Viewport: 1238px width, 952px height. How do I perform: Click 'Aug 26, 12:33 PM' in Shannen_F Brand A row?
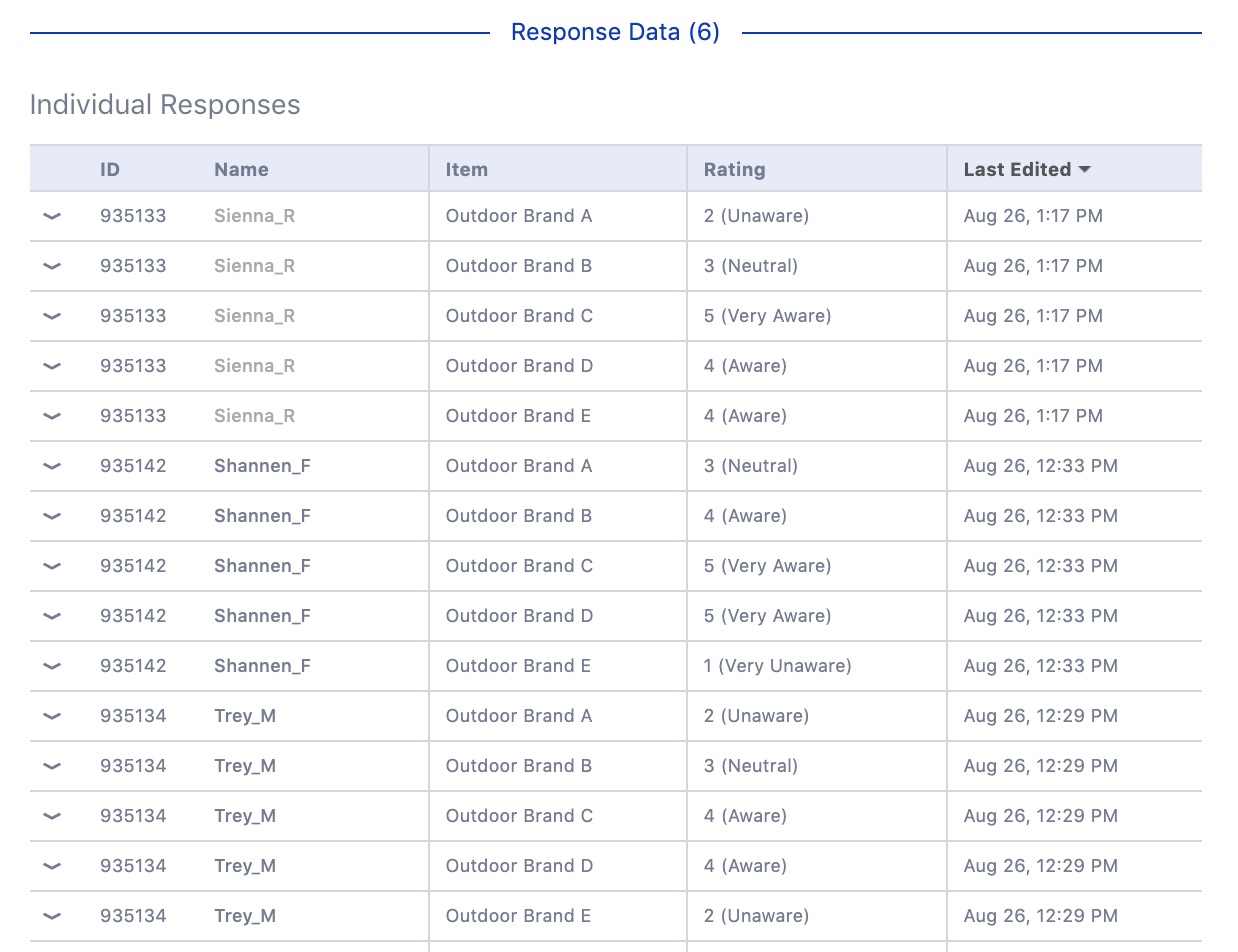click(1041, 466)
